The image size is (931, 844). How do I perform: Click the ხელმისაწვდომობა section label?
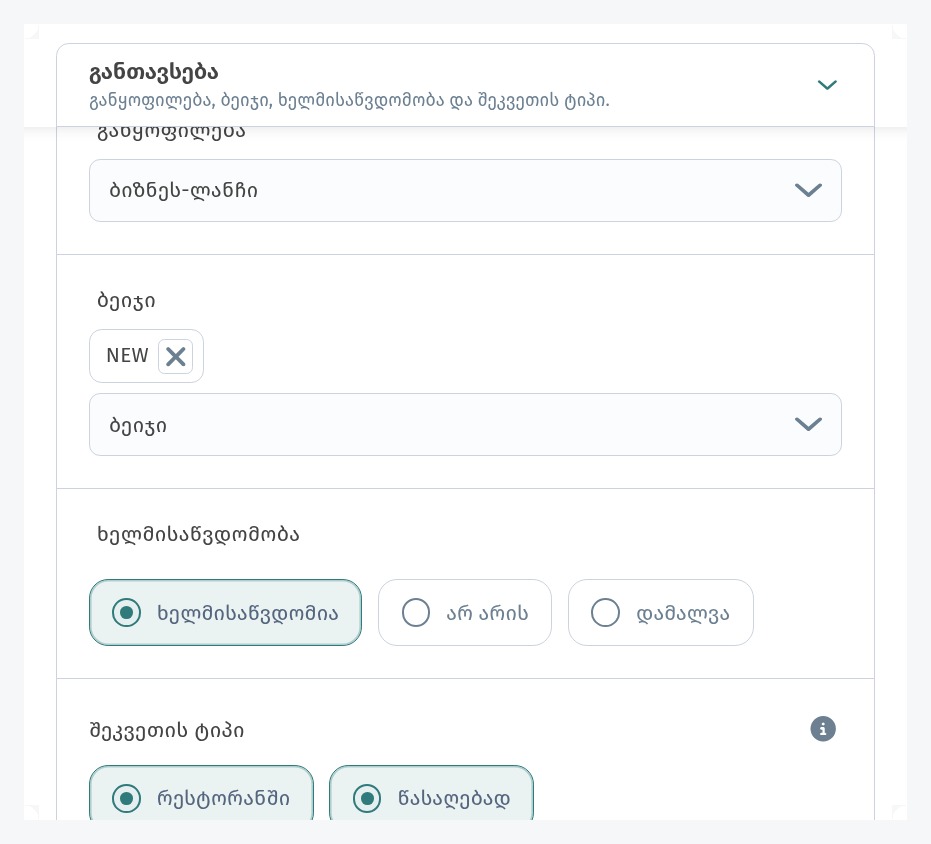[198, 534]
